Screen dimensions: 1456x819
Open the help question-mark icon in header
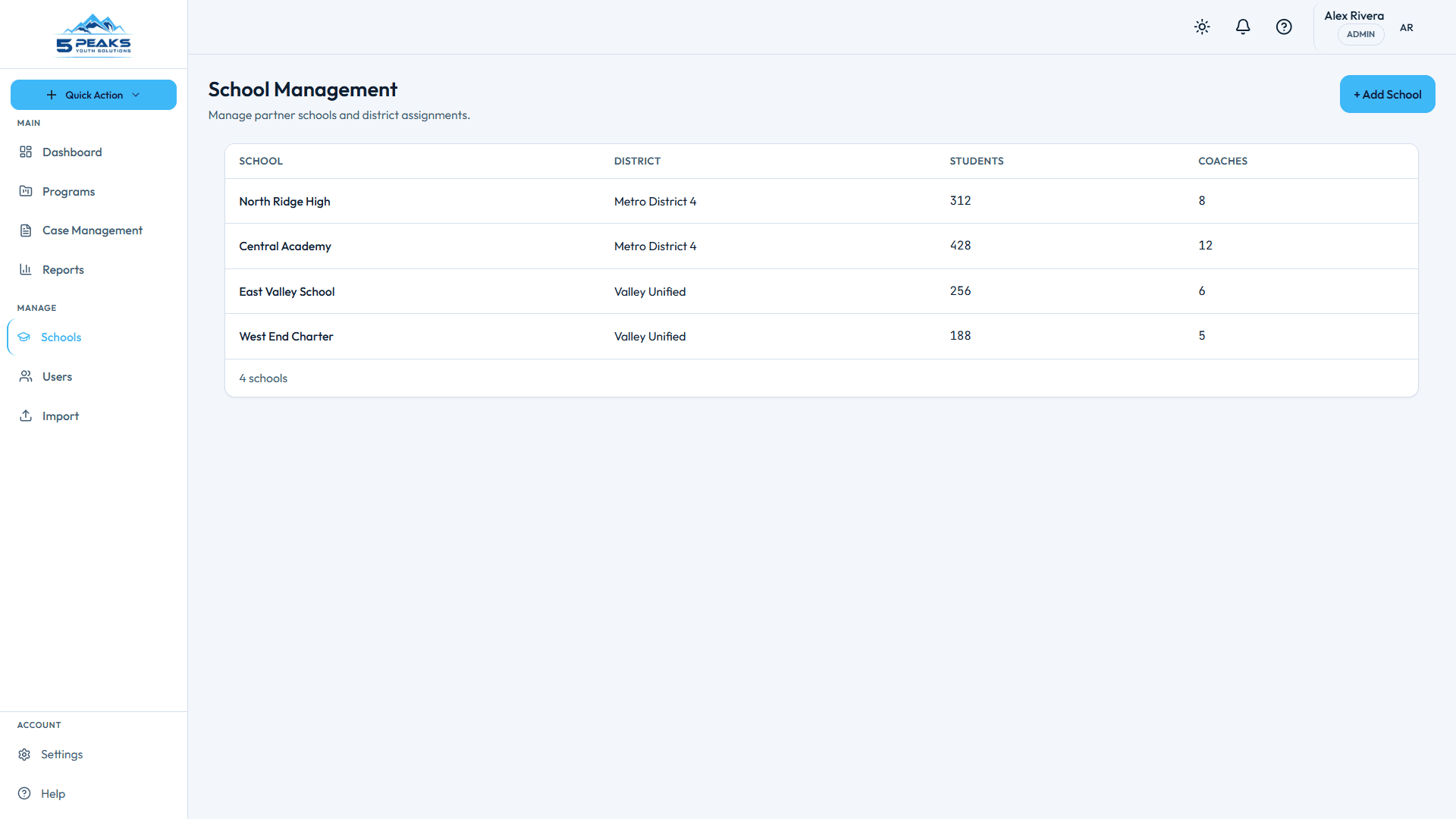coord(1284,27)
